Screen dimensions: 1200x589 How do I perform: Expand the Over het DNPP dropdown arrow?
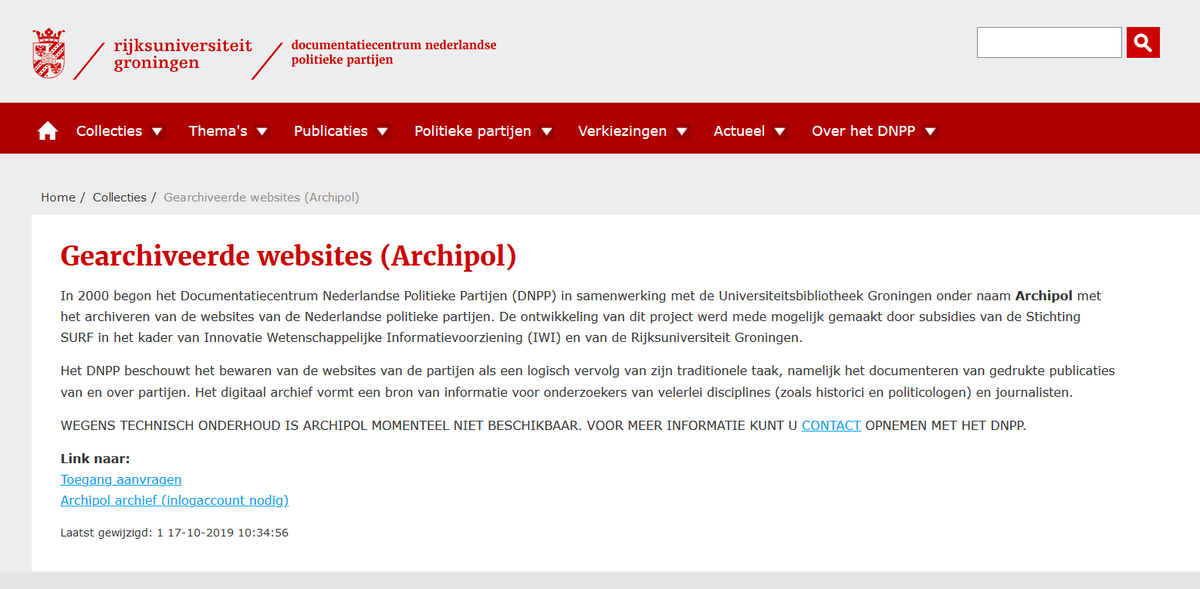click(x=930, y=131)
